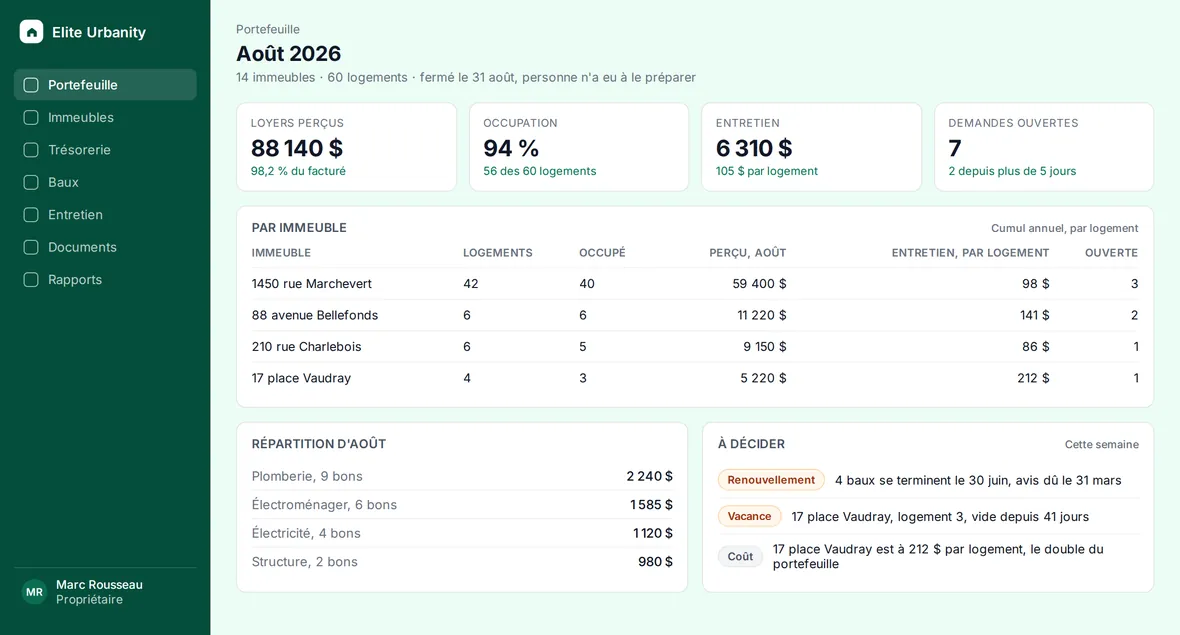Click "98,2 % du facturé" text
The image size is (1180, 635).
298,172
